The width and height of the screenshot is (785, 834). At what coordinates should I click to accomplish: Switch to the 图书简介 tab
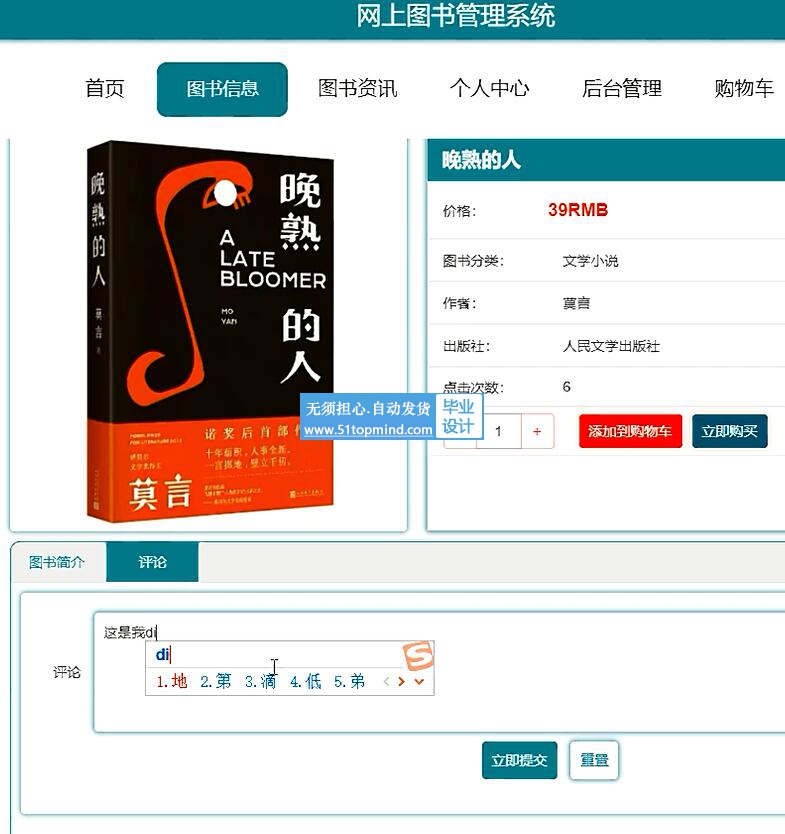(x=57, y=562)
